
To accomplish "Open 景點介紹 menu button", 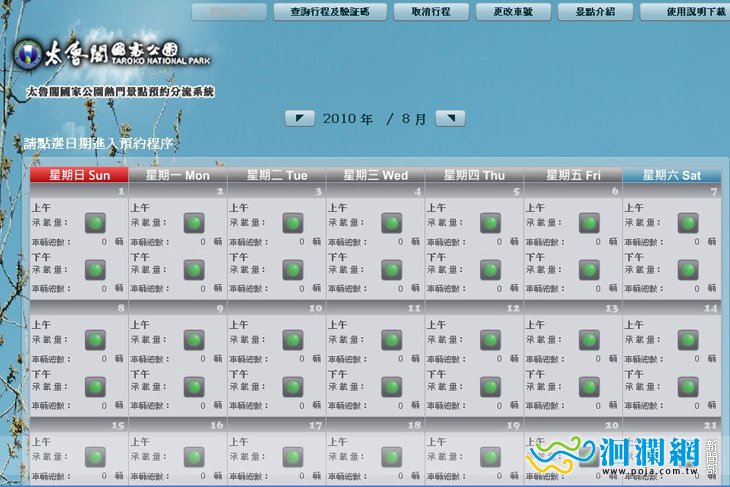I will (x=595, y=12).
